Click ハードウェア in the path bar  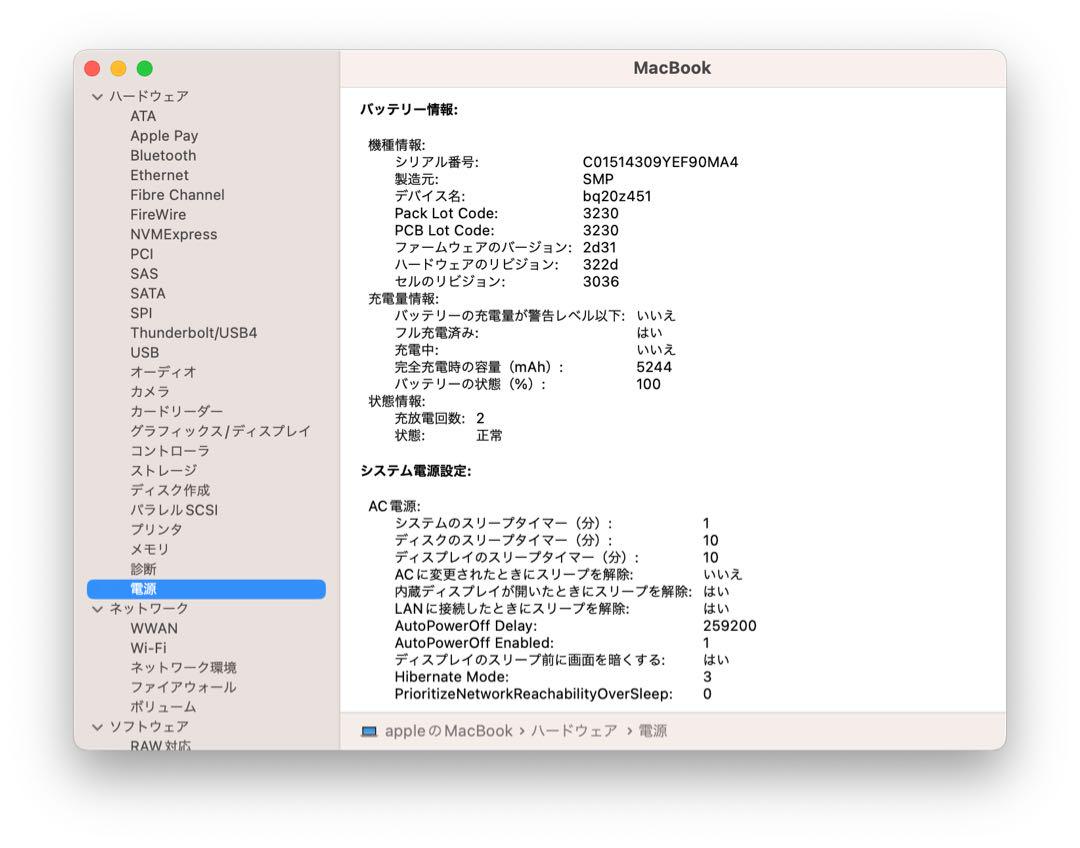[574, 731]
